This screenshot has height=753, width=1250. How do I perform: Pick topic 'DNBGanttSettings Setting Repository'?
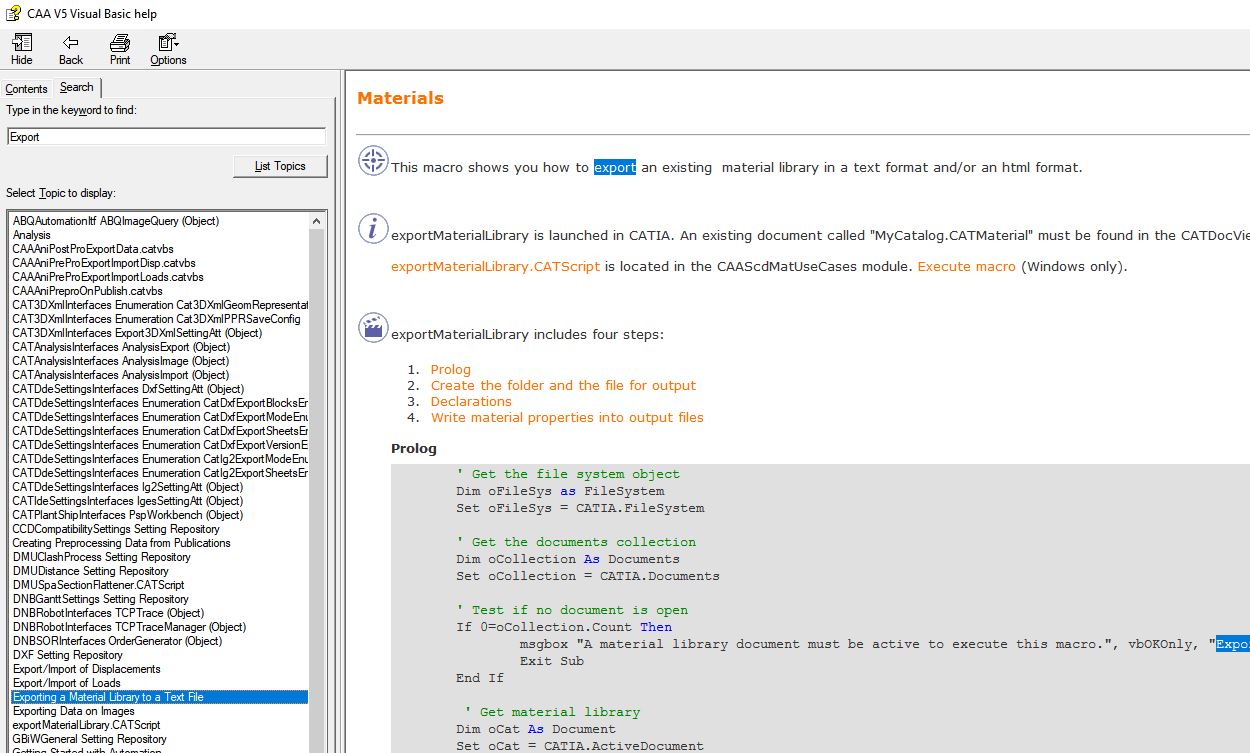(x=100, y=599)
